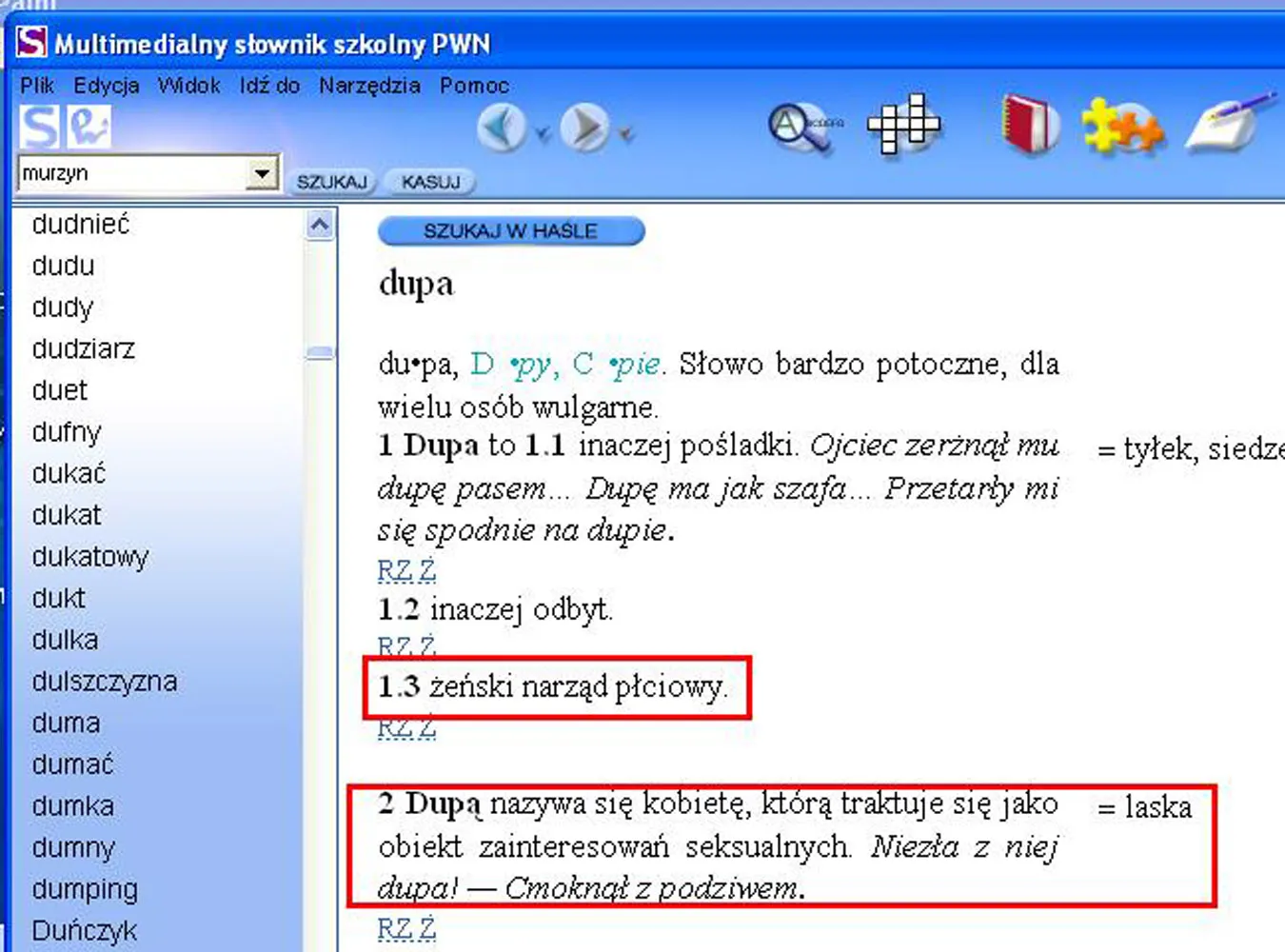This screenshot has height=952, width=1285.
Task: Click the notepad with pen icon
Action: [x=1228, y=125]
